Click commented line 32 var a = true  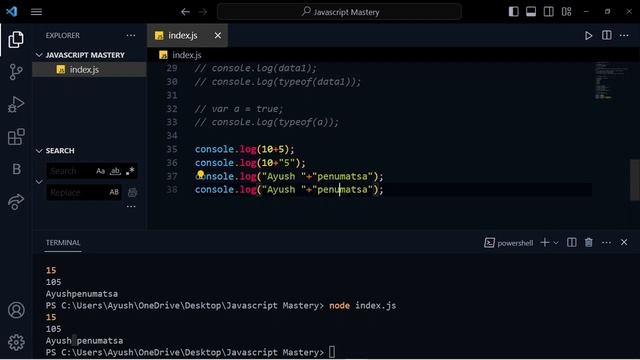pyautogui.click(x=239, y=109)
